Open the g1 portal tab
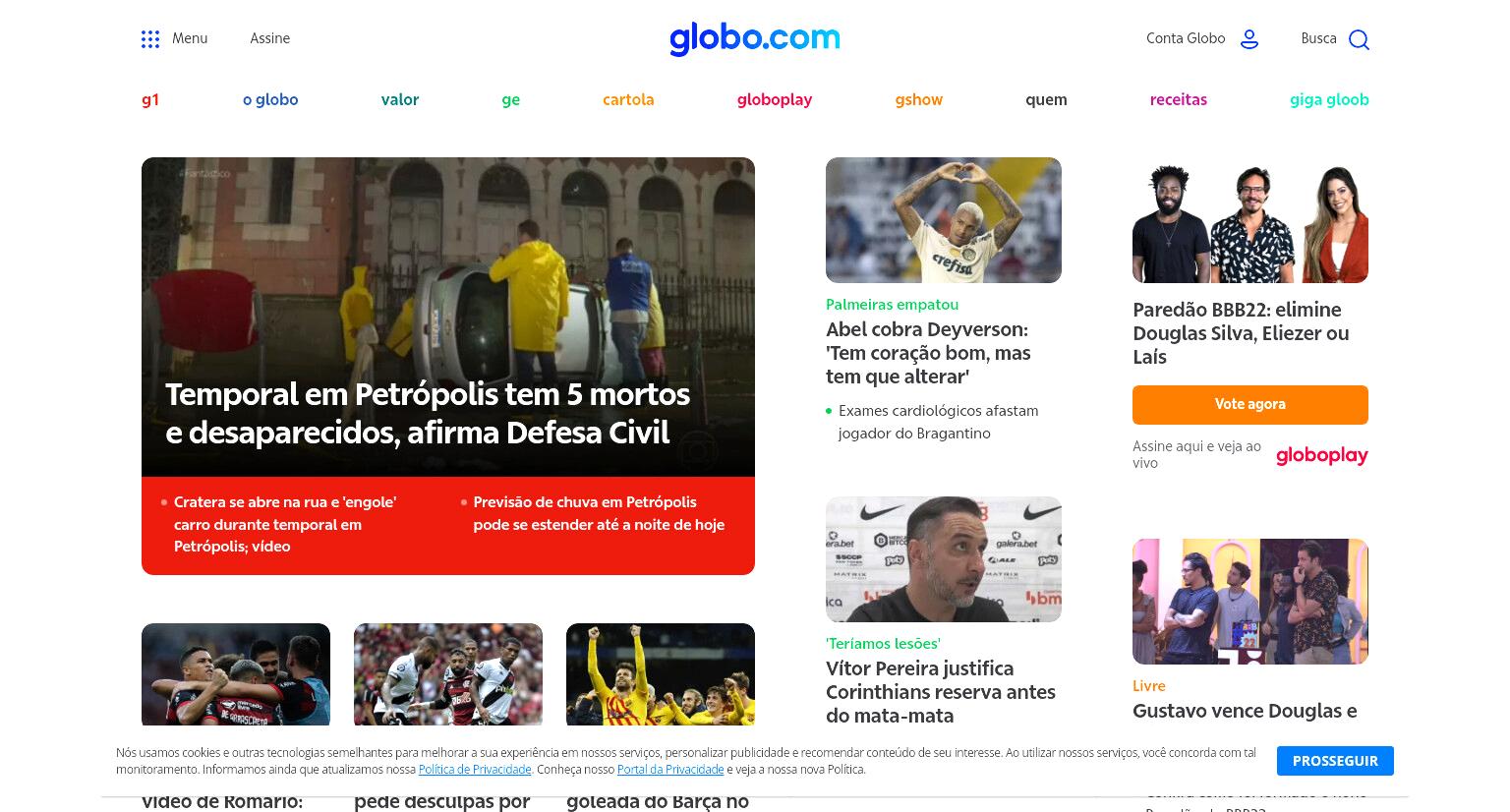1510x812 pixels. point(150,99)
